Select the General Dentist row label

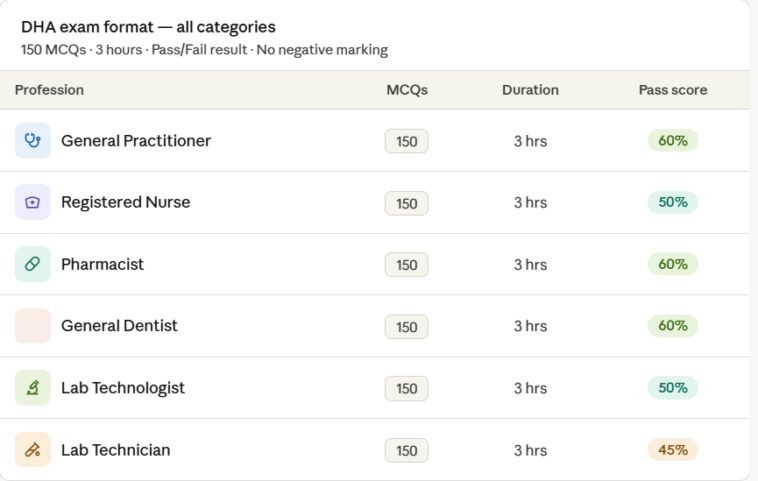[119, 326]
